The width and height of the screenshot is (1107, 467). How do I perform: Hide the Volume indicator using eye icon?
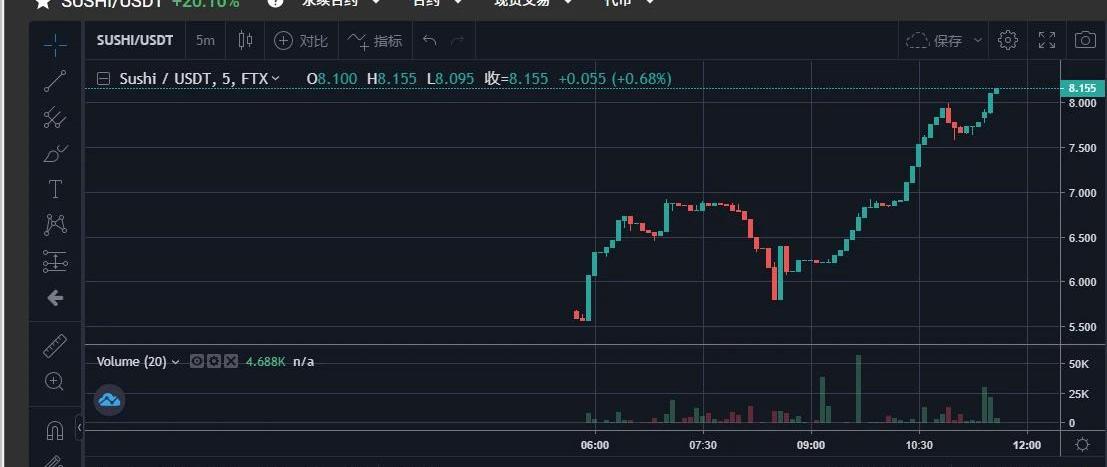click(x=197, y=361)
